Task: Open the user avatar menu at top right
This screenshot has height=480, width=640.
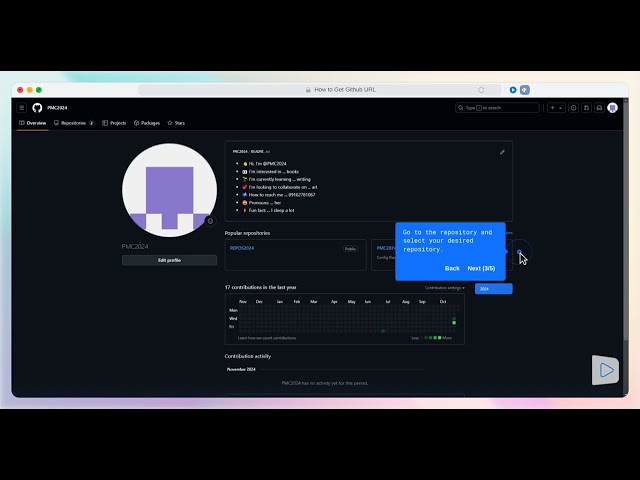Action: pyautogui.click(x=612, y=108)
